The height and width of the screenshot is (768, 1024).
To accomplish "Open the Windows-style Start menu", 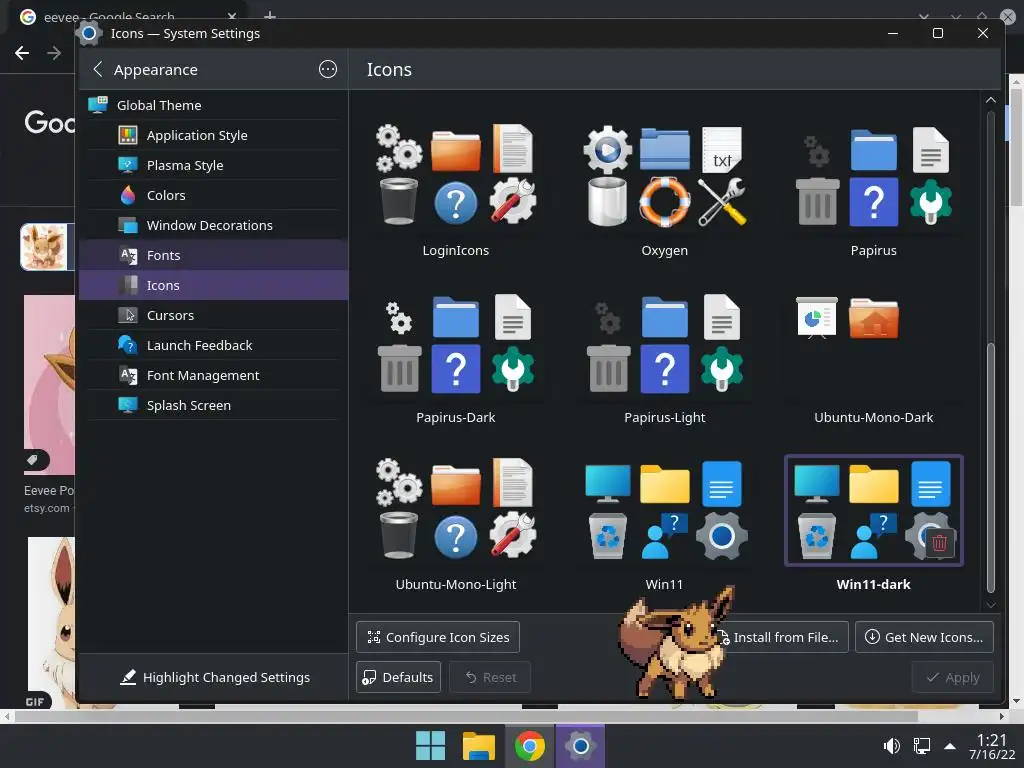I will click(430, 746).
